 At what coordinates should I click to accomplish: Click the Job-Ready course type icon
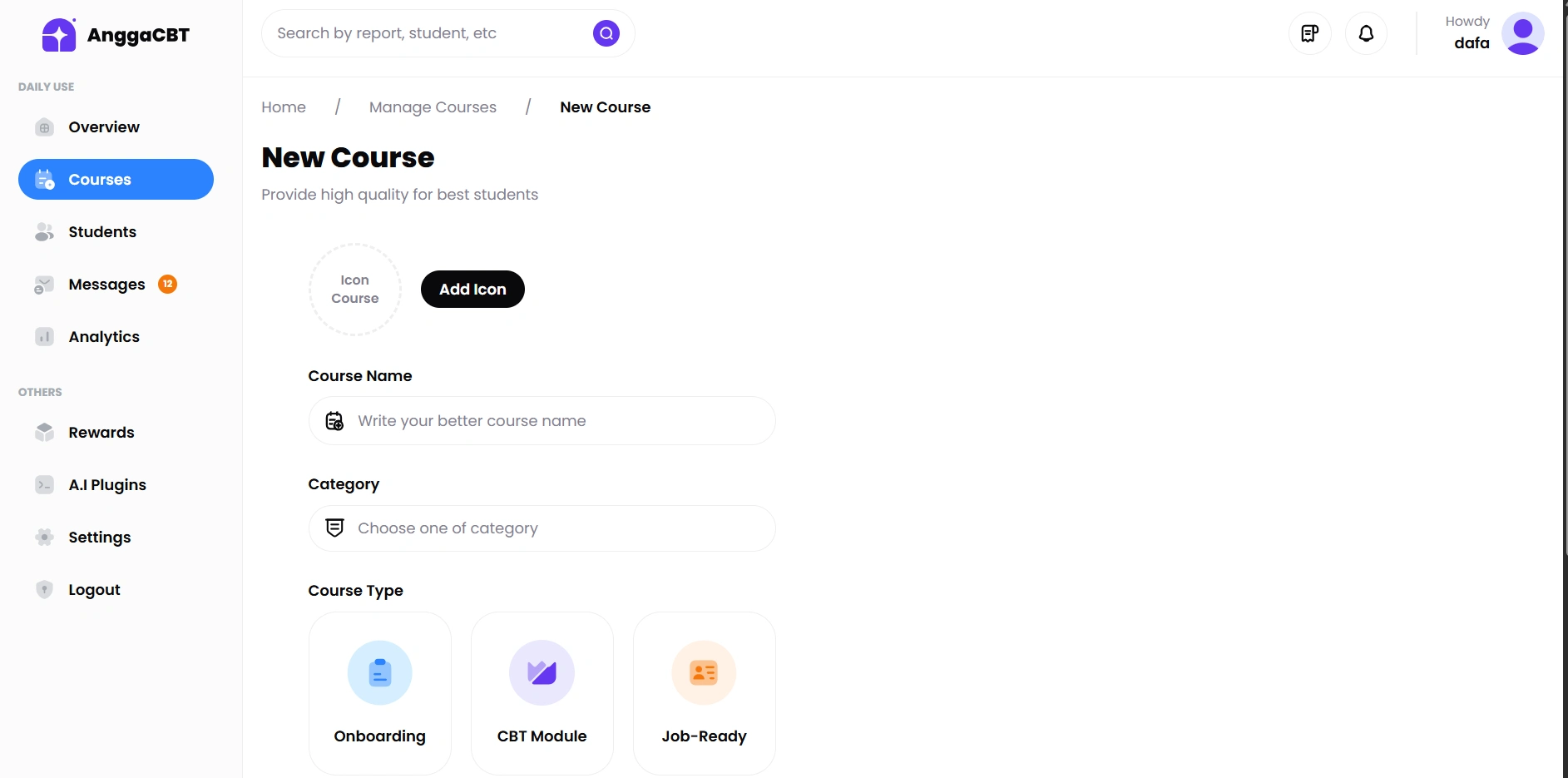[704, 672]
